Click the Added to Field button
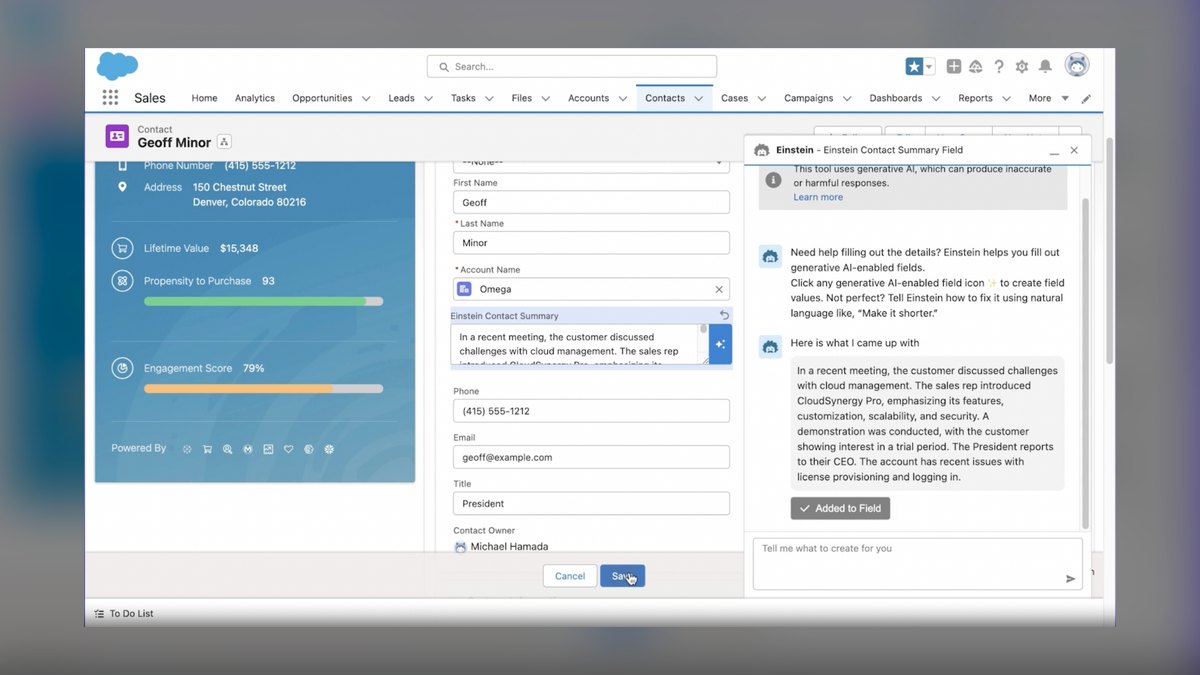This screenshot has height=675, width=1200. coord(840,508)
